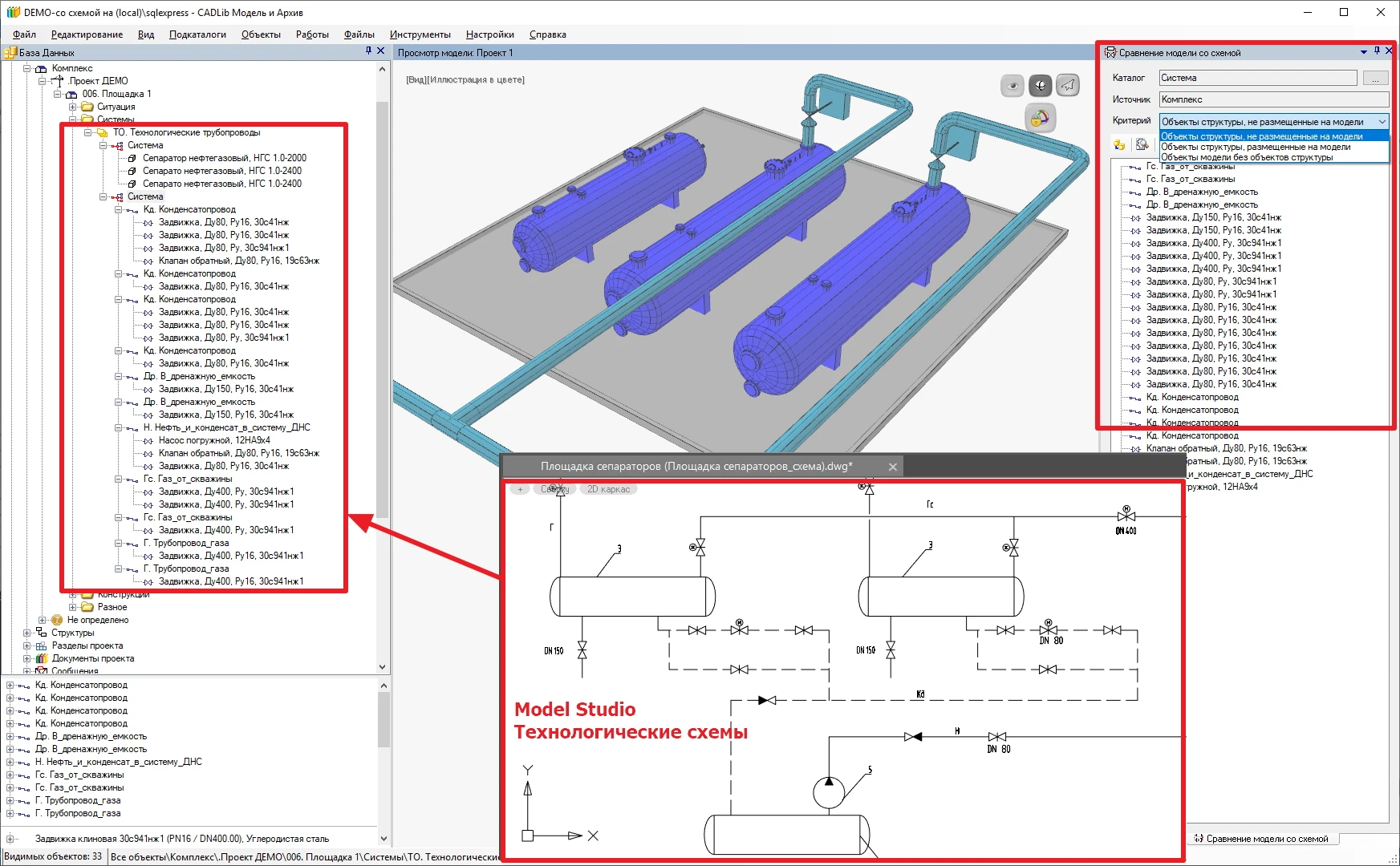Click the magnifier search icon in comparison panel

pyautogui.click(x=1142, y=145)
